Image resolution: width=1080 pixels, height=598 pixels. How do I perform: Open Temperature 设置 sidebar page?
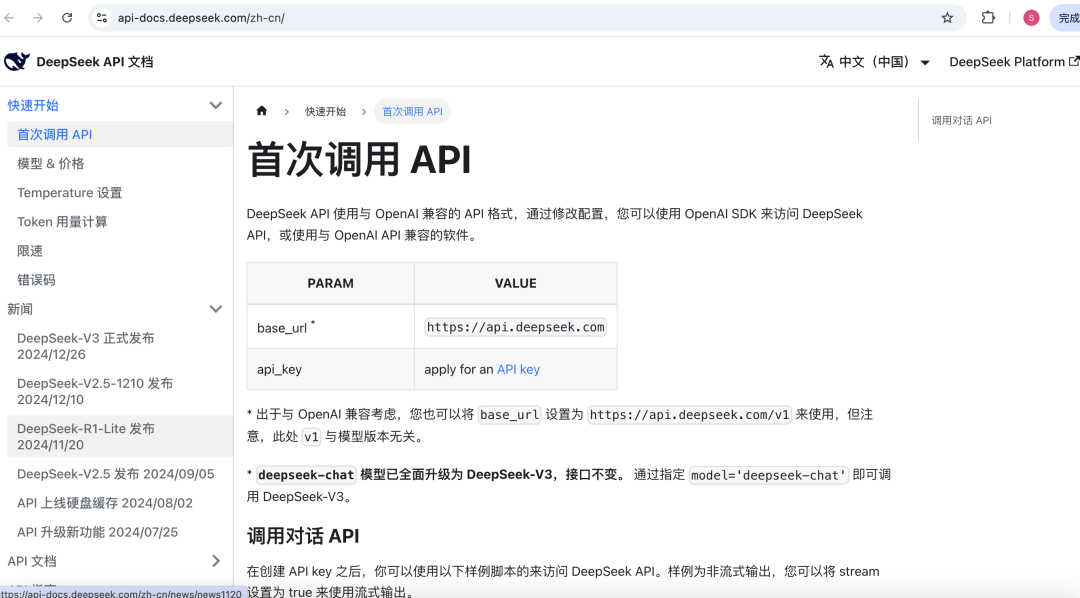tap(120, 193)
